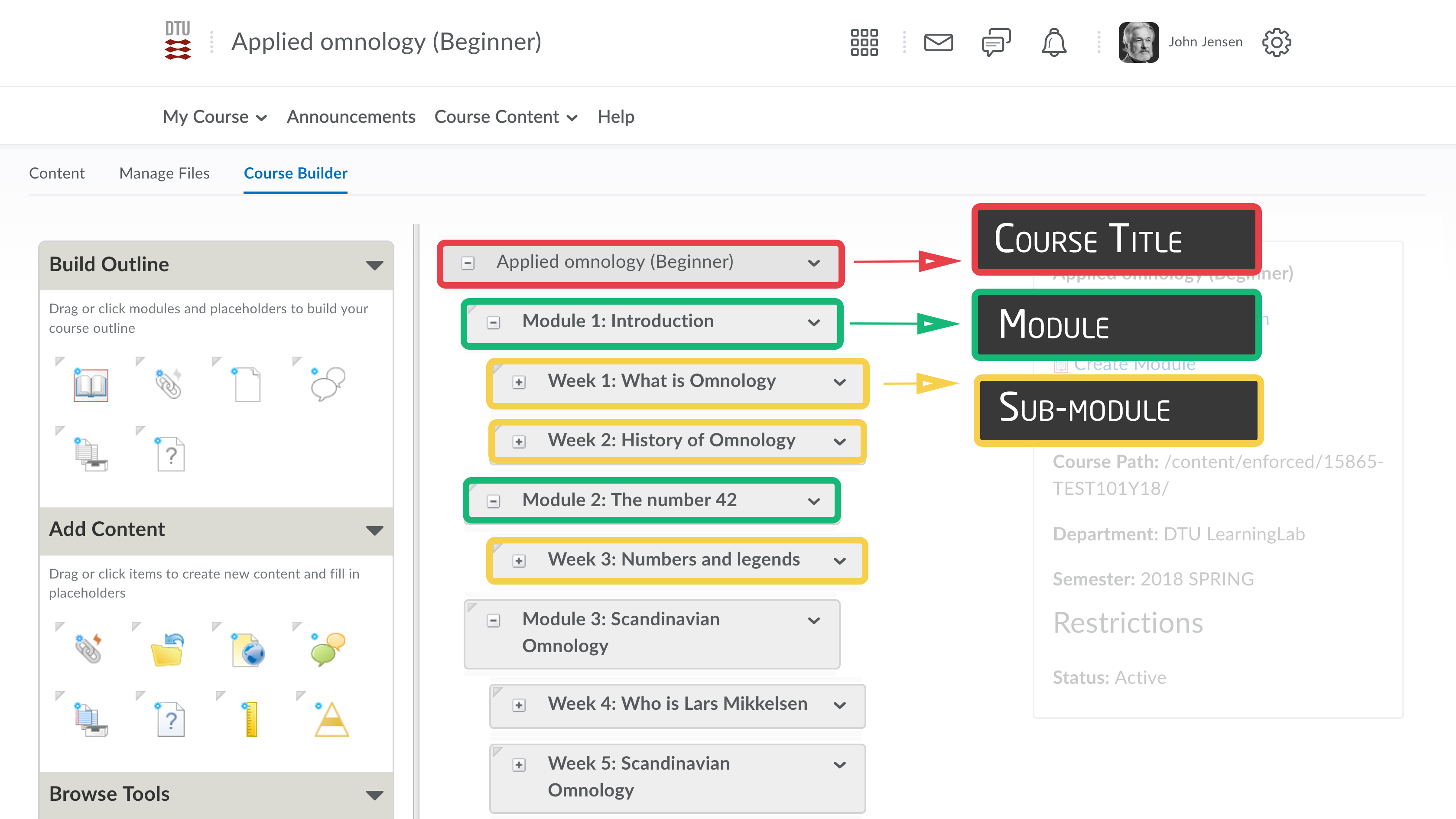Screen dimensions: 1456x819
Task: Open the envelope messages icon
Action: click(938, 42)
